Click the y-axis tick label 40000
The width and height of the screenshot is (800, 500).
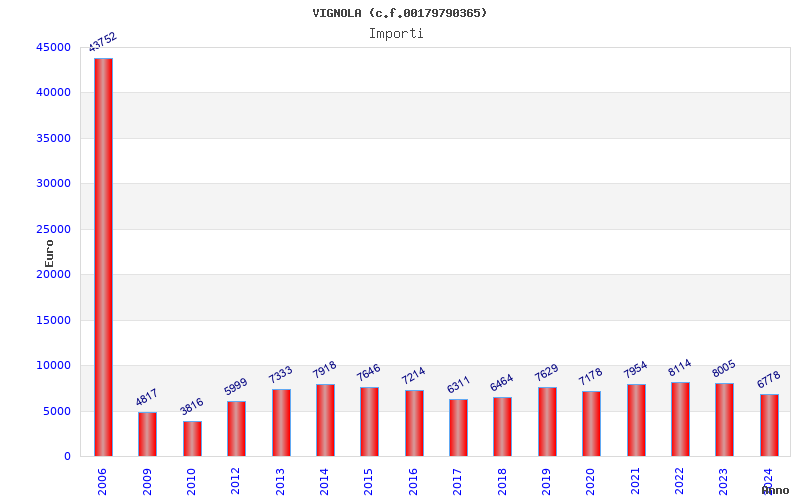[x=54, y=93]
